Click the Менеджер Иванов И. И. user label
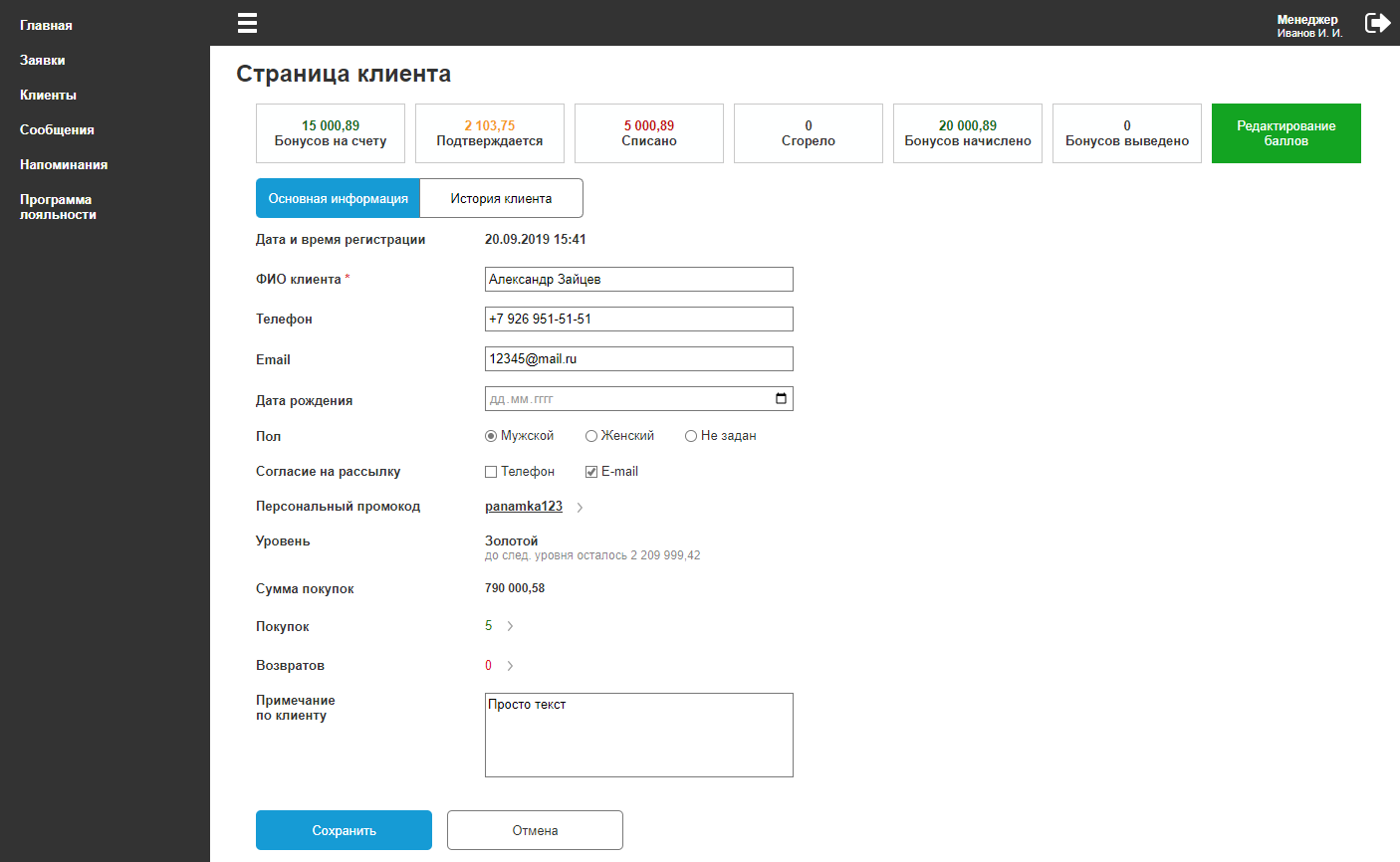 point(1309,26)
